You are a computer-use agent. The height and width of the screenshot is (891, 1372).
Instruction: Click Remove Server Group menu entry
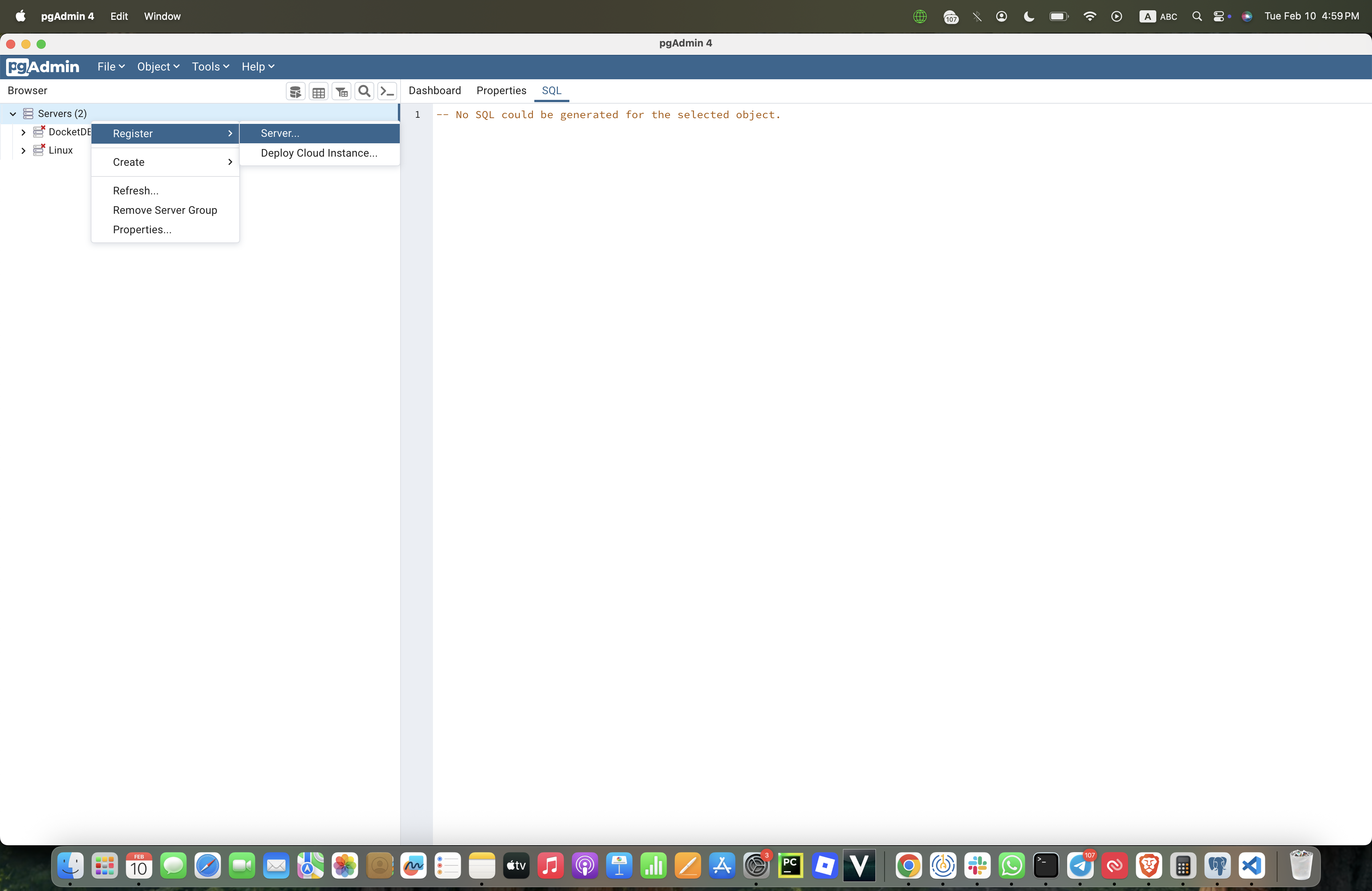pos(165,210)
